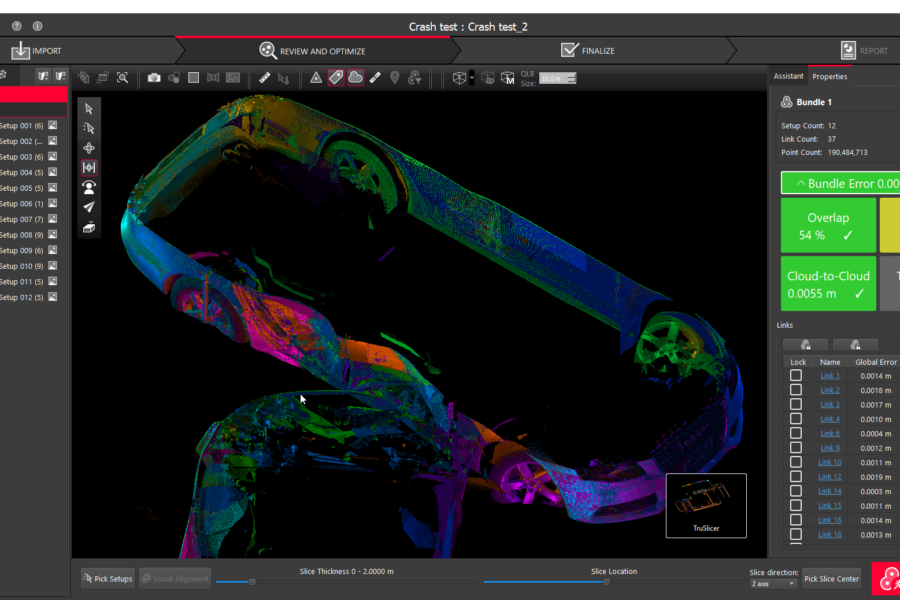
Task: Check the Lock box for Link 2
Action: coord(796,390)
